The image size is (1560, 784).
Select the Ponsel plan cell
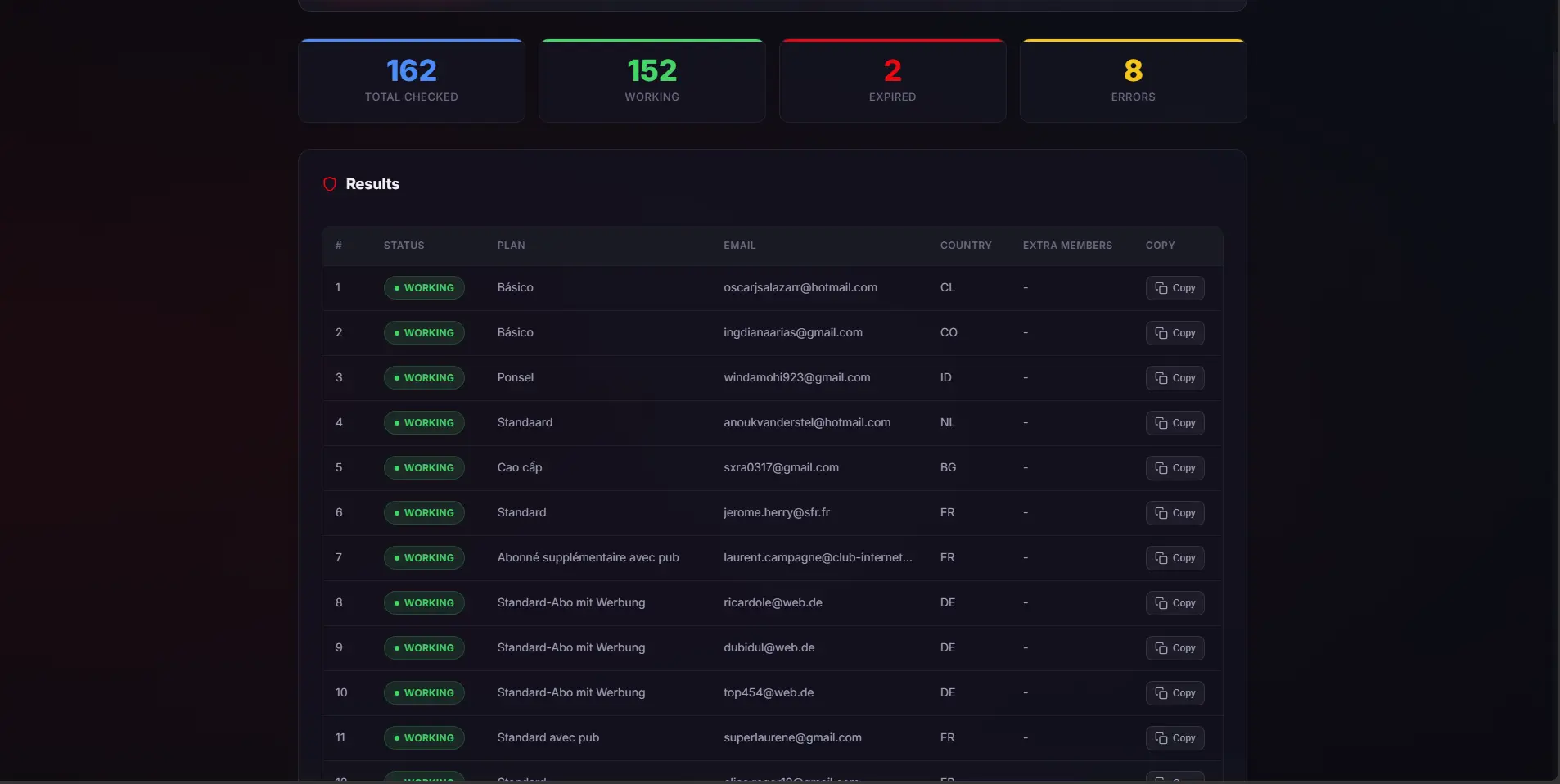point(516,377)
